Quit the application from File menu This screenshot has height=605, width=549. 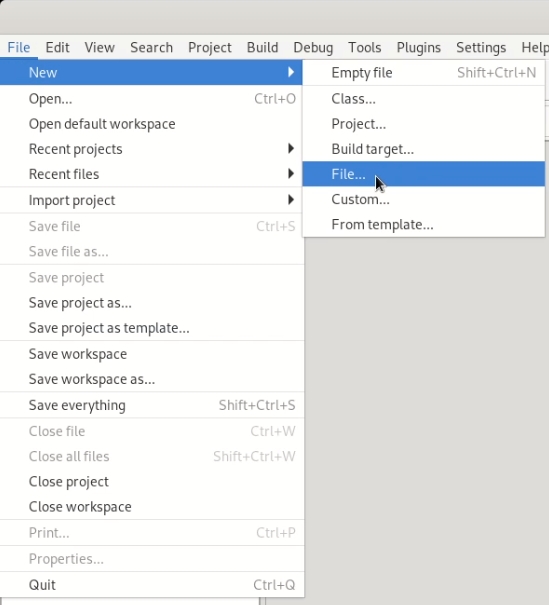point(151,585)
